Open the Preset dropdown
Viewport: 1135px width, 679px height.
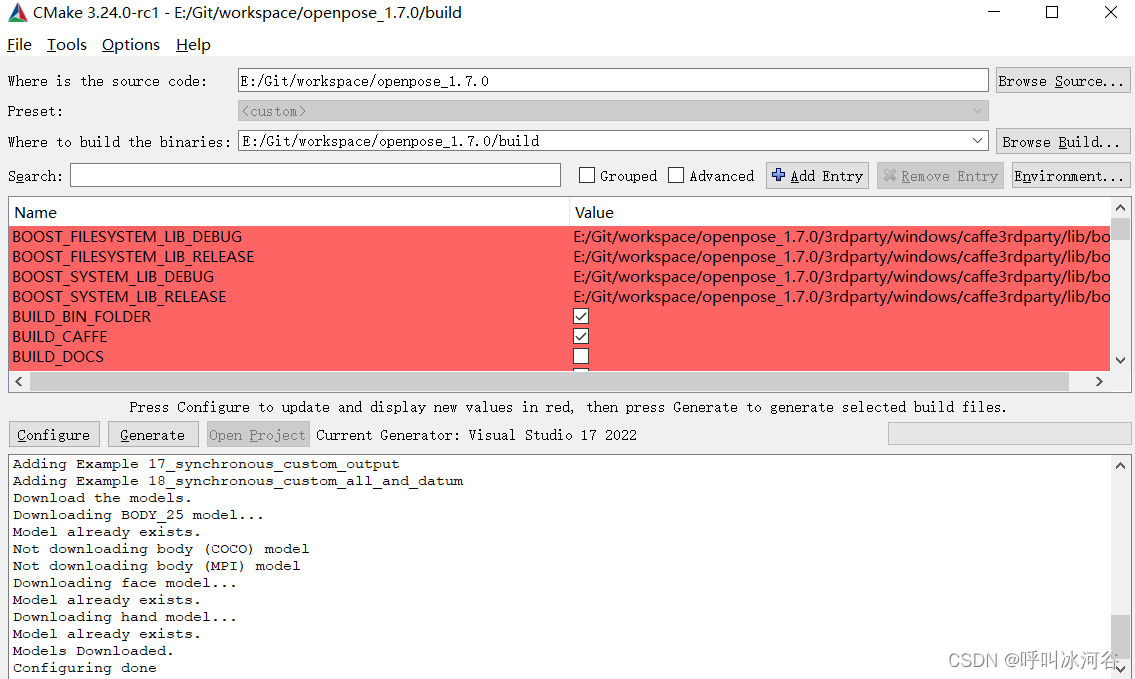coord(978,110)
